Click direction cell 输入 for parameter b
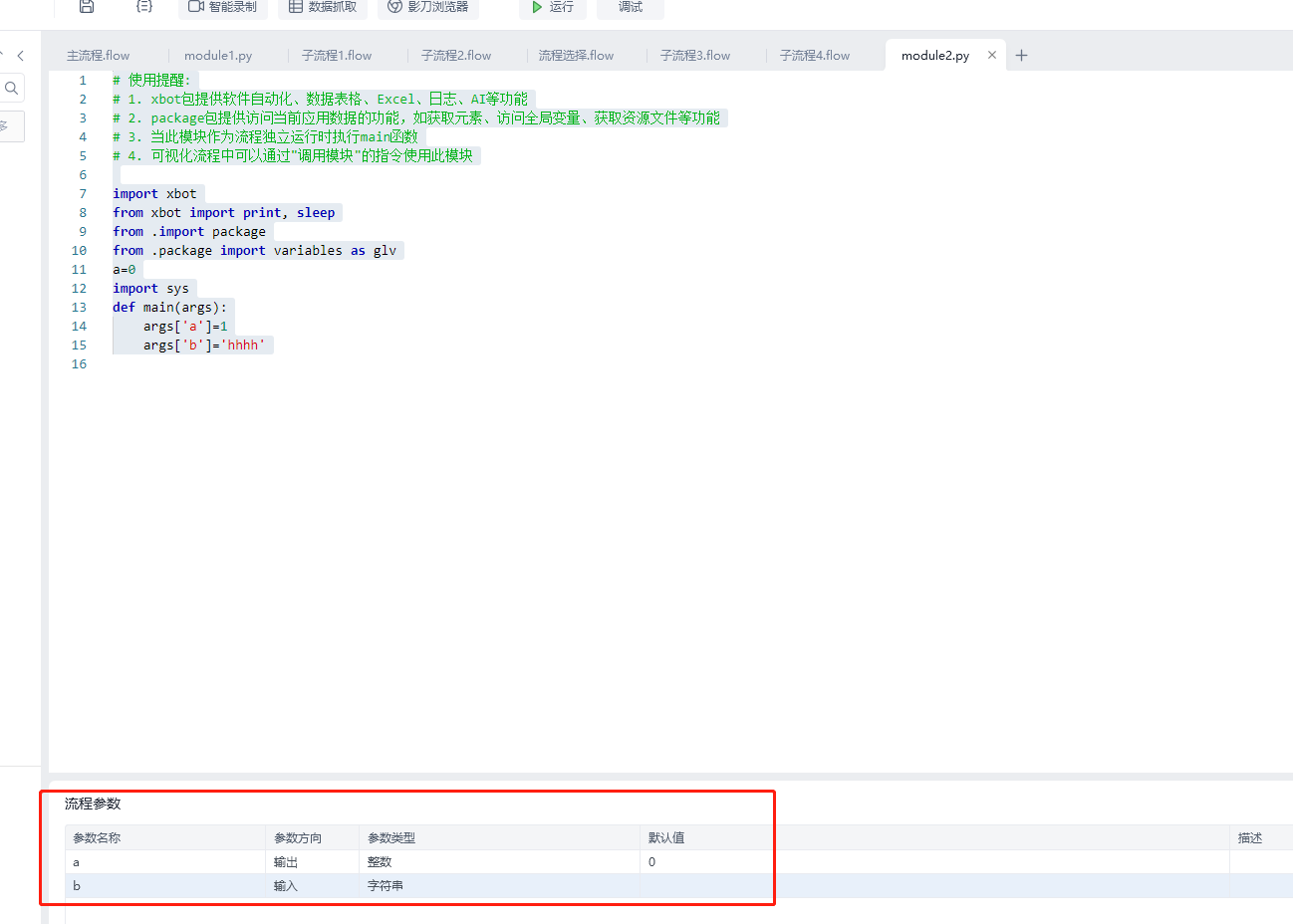This screenshot has height=924, width=1293. click(x=313, y=886)
